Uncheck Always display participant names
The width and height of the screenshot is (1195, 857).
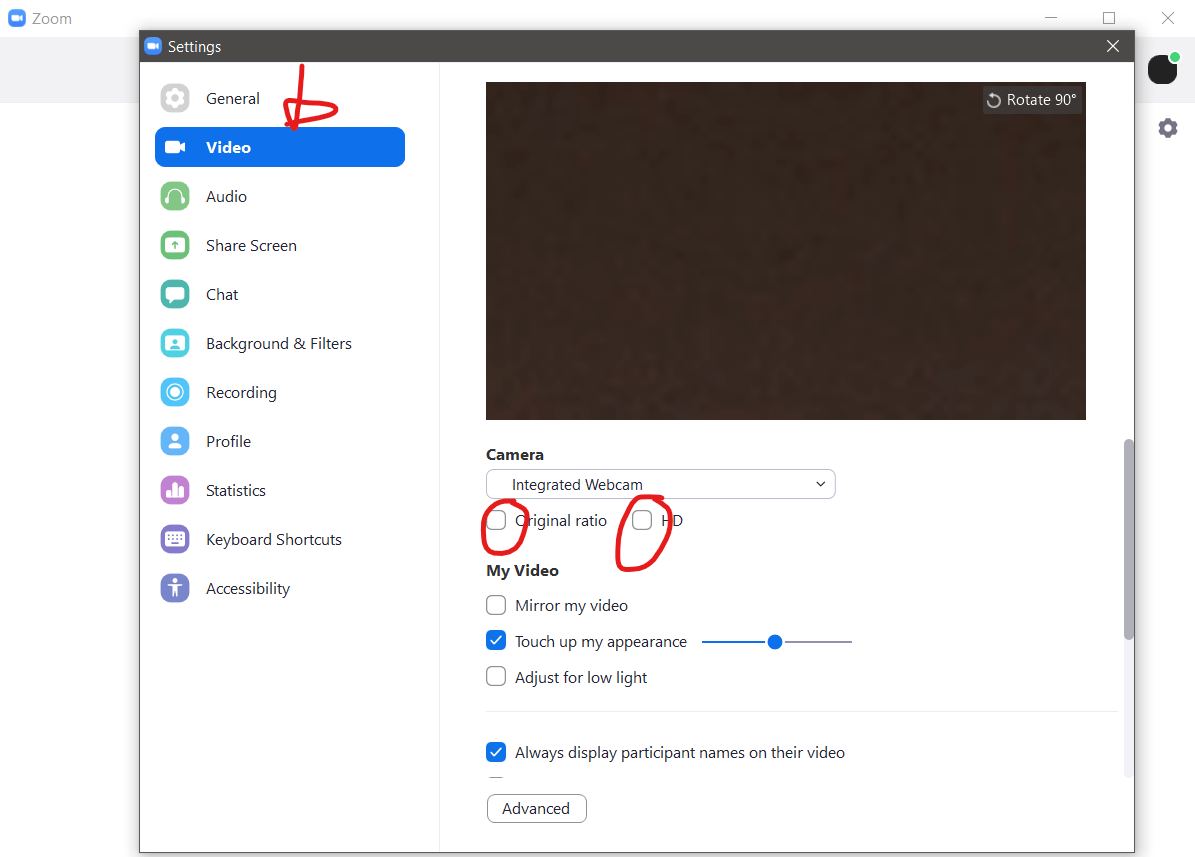[x=496, y=752]
